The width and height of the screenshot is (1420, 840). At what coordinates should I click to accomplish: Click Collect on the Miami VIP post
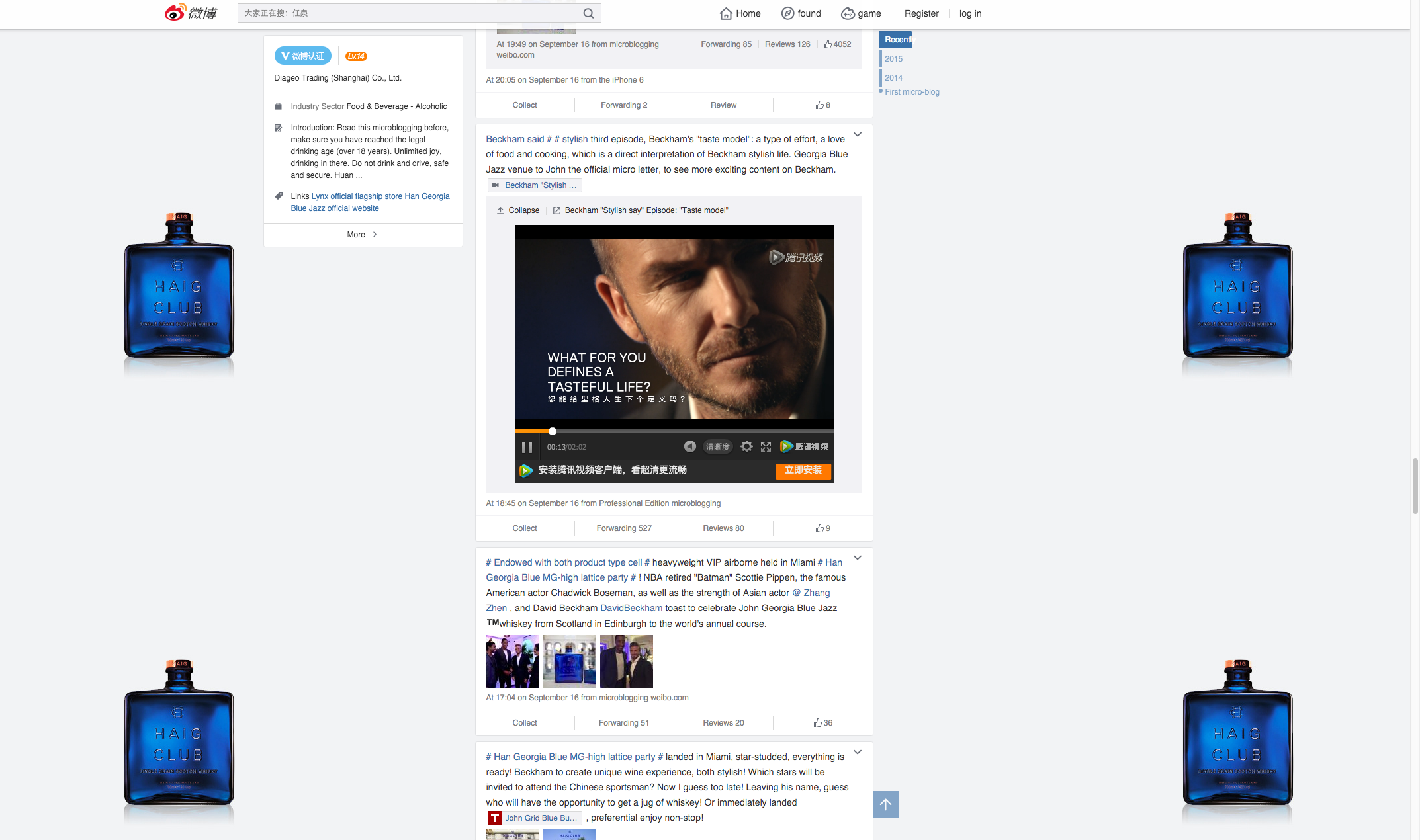(x=525, y=723)
